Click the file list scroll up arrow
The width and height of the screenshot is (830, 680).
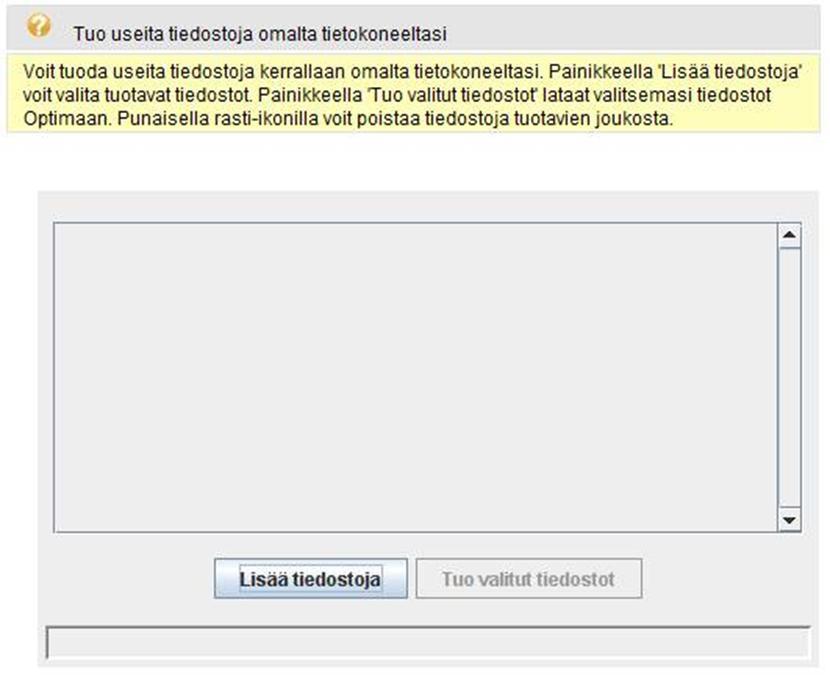pos(789,235)
